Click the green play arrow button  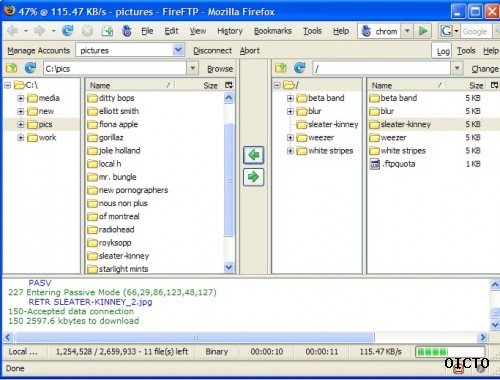pos(423,31)
